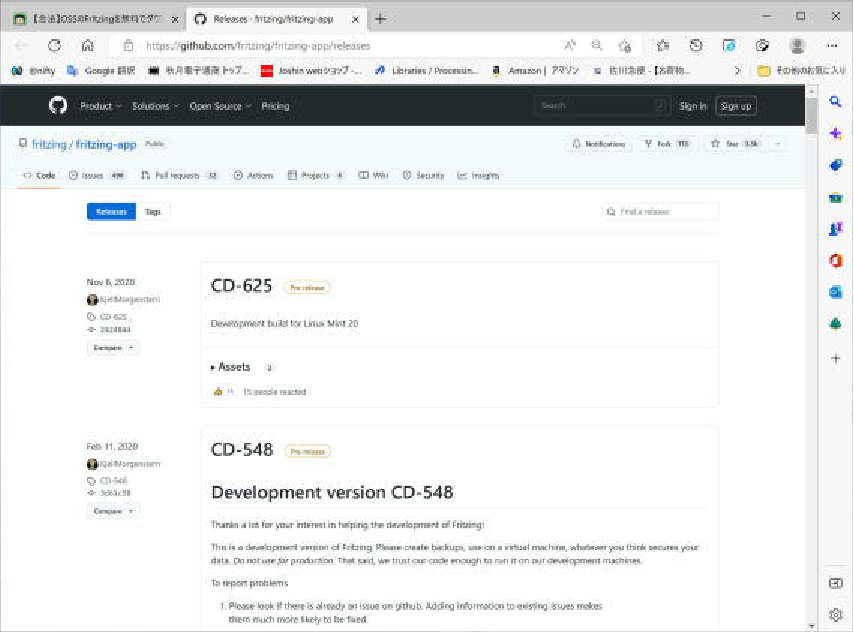Open the fritzing owner link
The image size is (854, 633).
(49, 144)
